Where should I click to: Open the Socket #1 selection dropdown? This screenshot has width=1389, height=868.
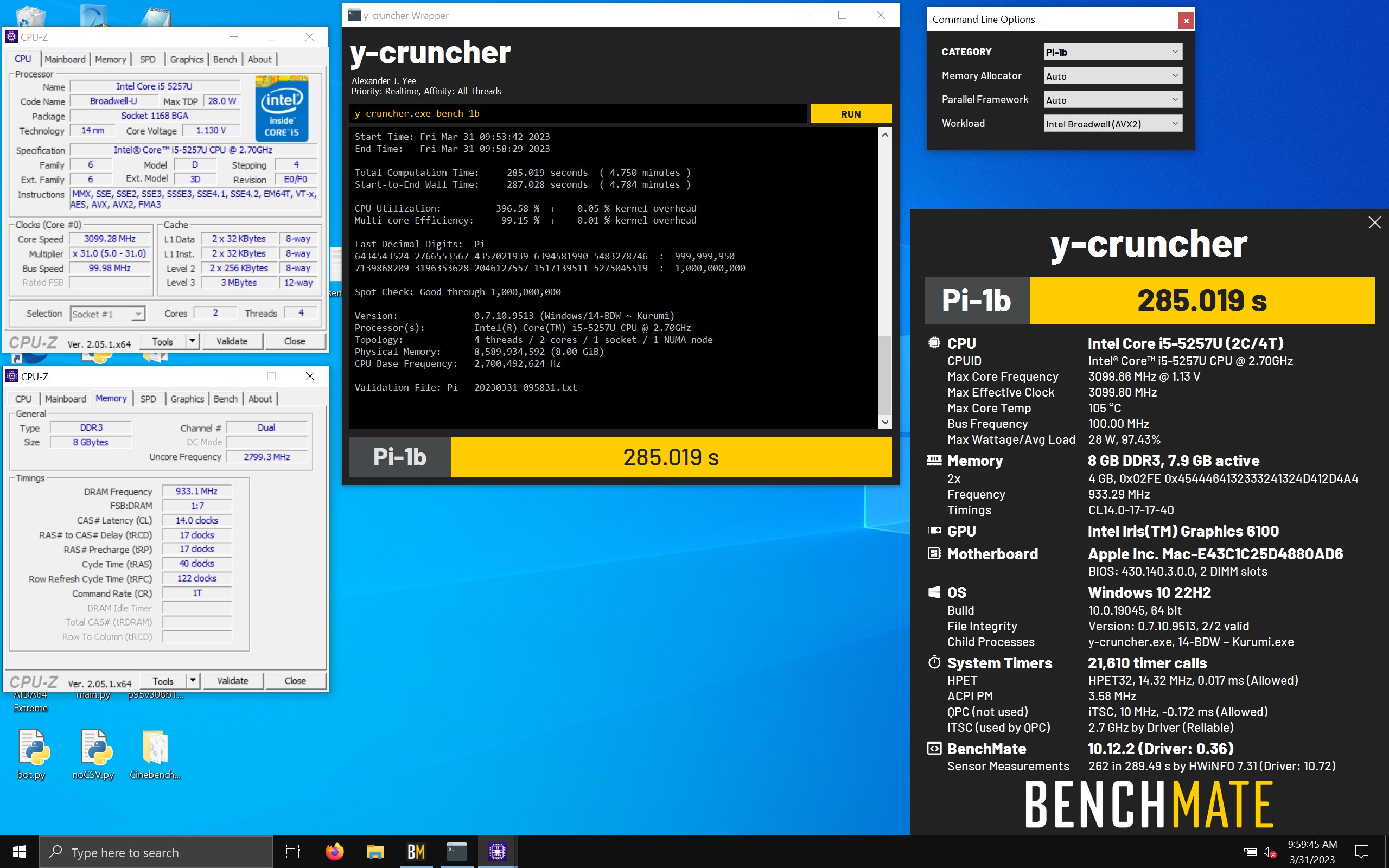(107, 314)
